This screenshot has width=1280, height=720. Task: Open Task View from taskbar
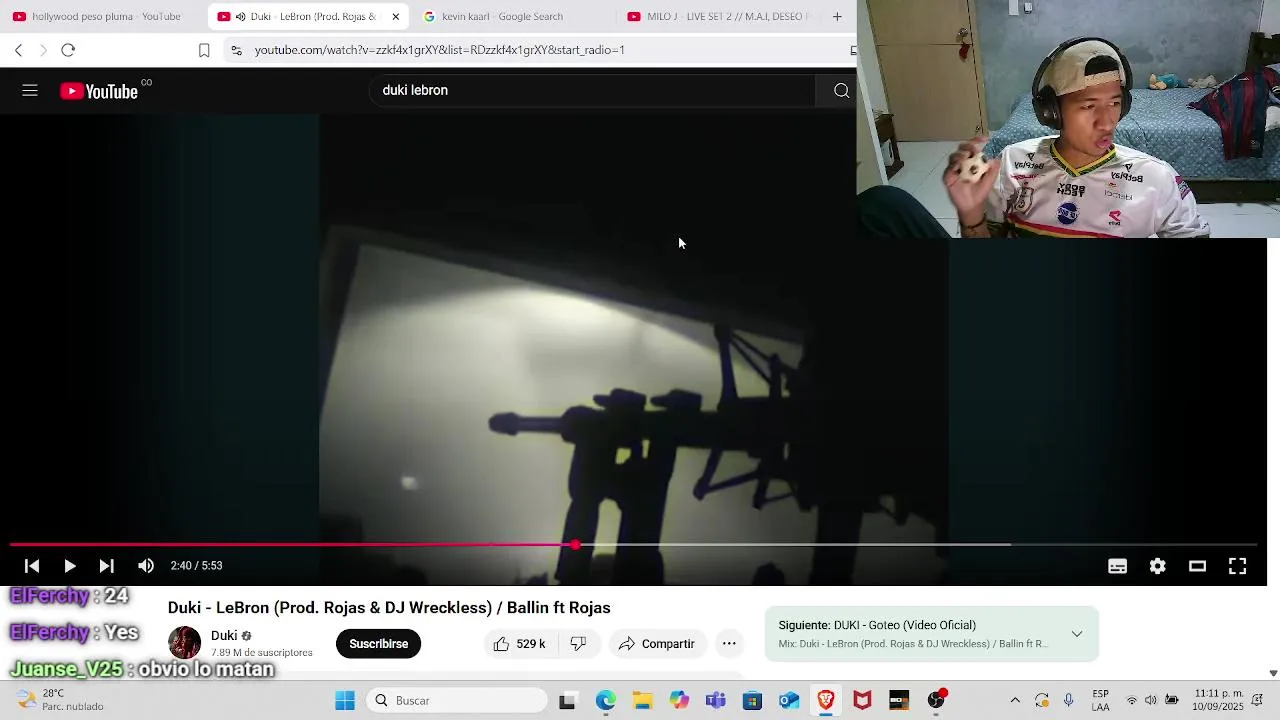click(567, 701)
